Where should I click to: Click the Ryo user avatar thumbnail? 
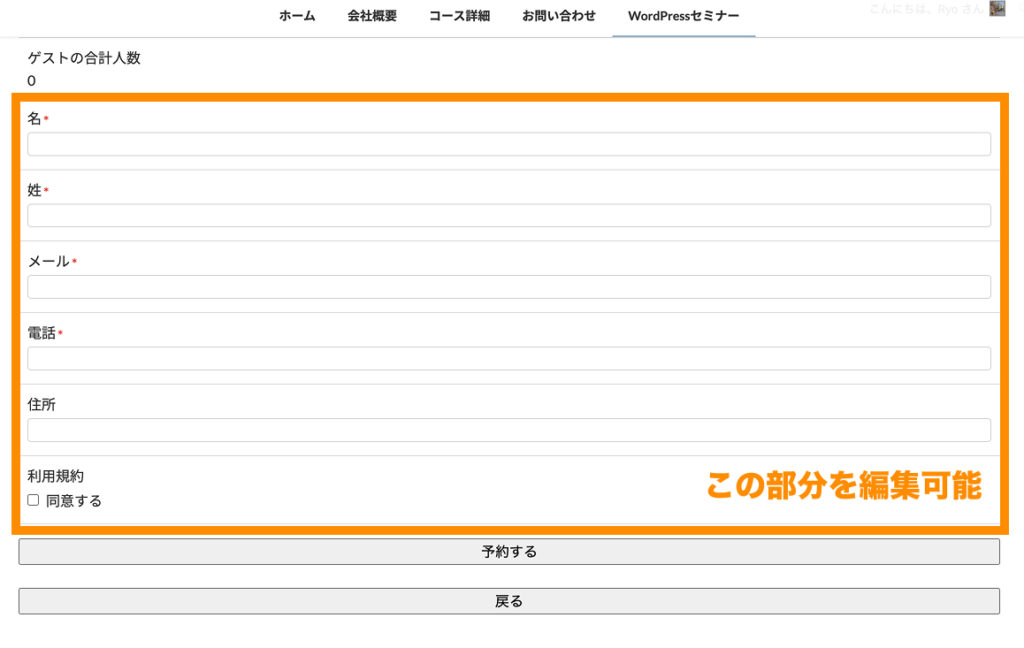click(x=997, y=9)
